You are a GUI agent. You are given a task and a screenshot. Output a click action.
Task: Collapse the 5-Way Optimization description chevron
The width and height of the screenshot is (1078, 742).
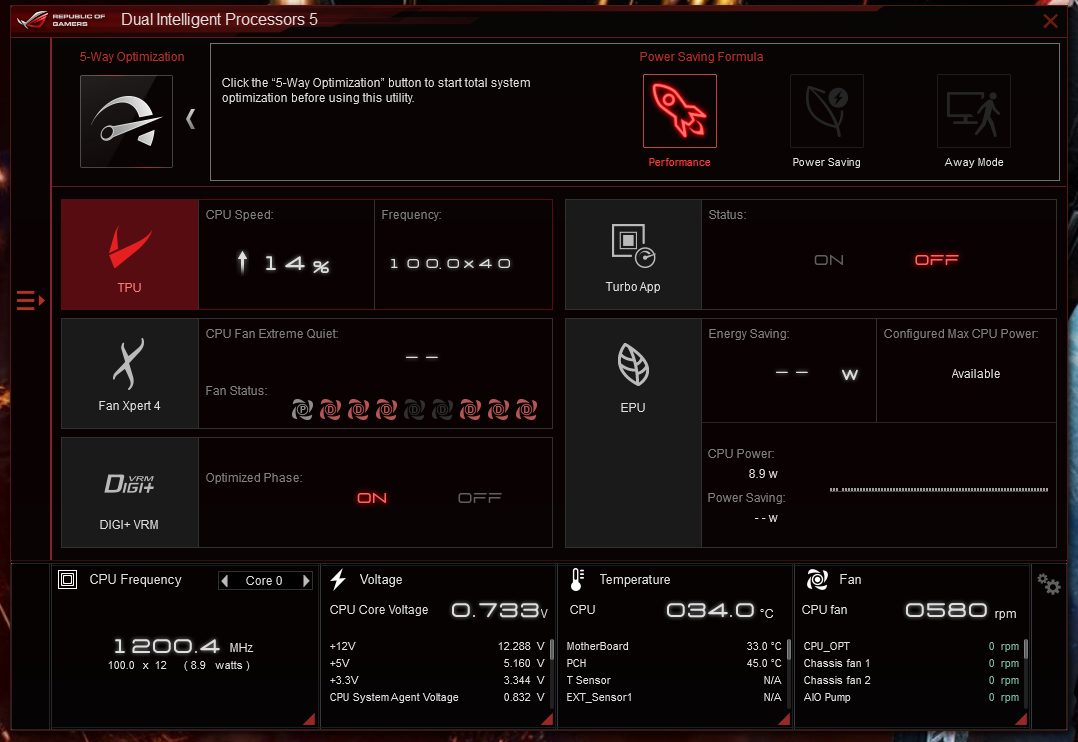click(191, 119)
